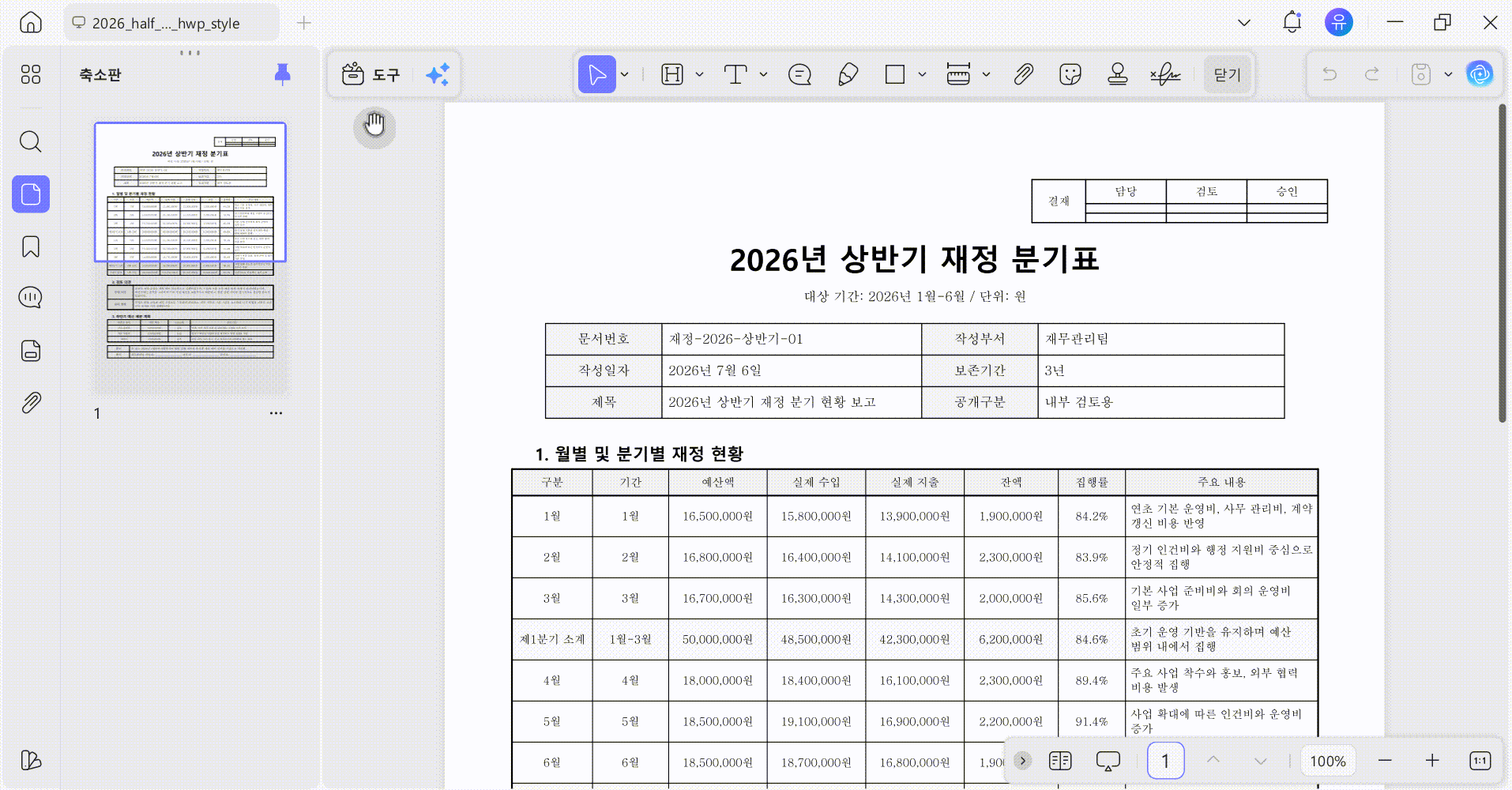Open the notifications bell
The image size is (1512, 790).
pos(1292,23)
